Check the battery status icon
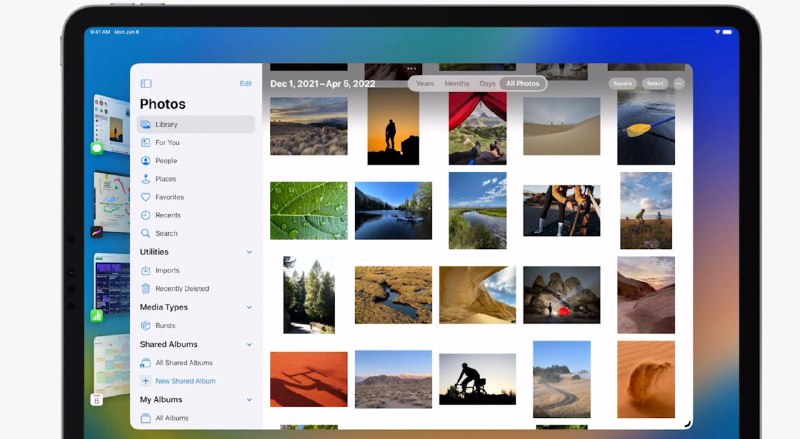The height and width of the screenshot is (439, 800). coord(728,32)
